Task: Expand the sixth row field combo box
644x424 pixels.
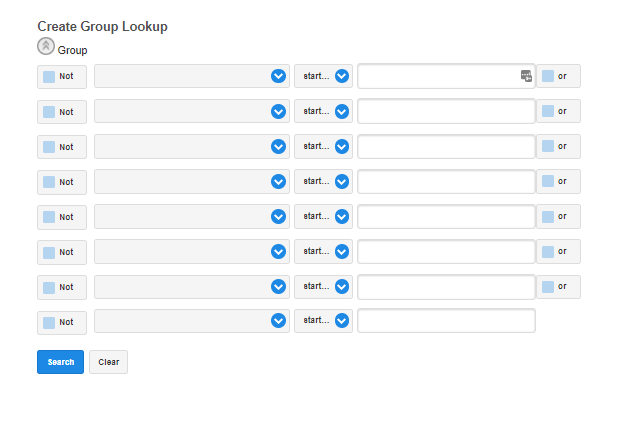Action: tap(192, 251)
